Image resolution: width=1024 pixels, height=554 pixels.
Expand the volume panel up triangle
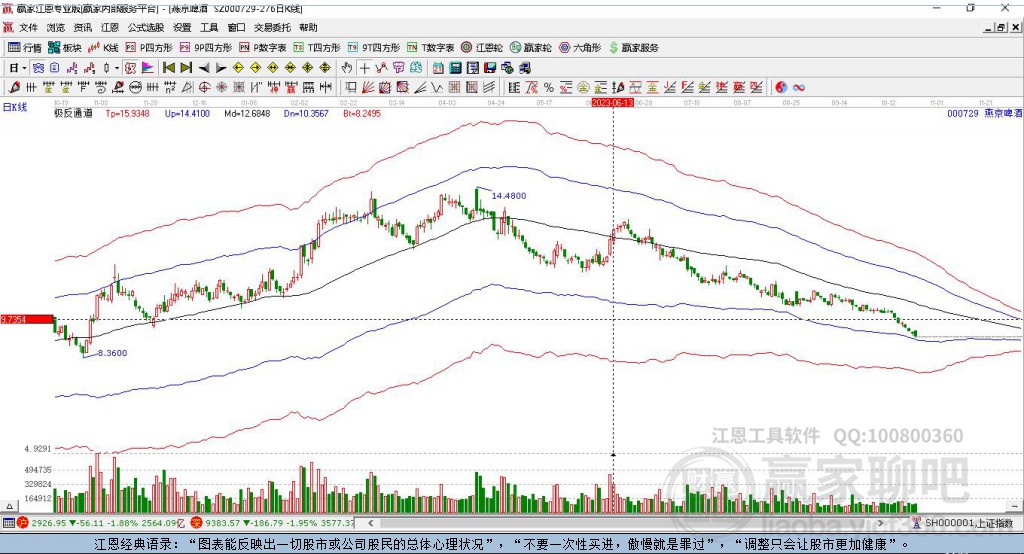click(9, 506)
